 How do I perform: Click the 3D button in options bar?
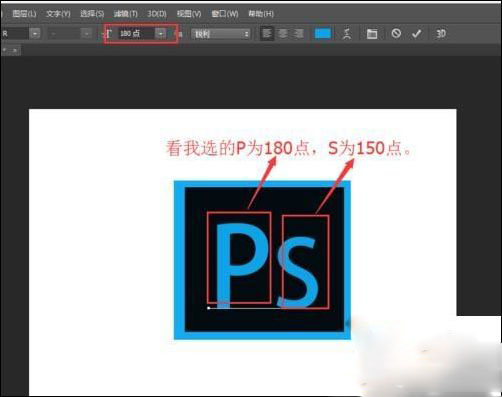click(x=441, y=34)
